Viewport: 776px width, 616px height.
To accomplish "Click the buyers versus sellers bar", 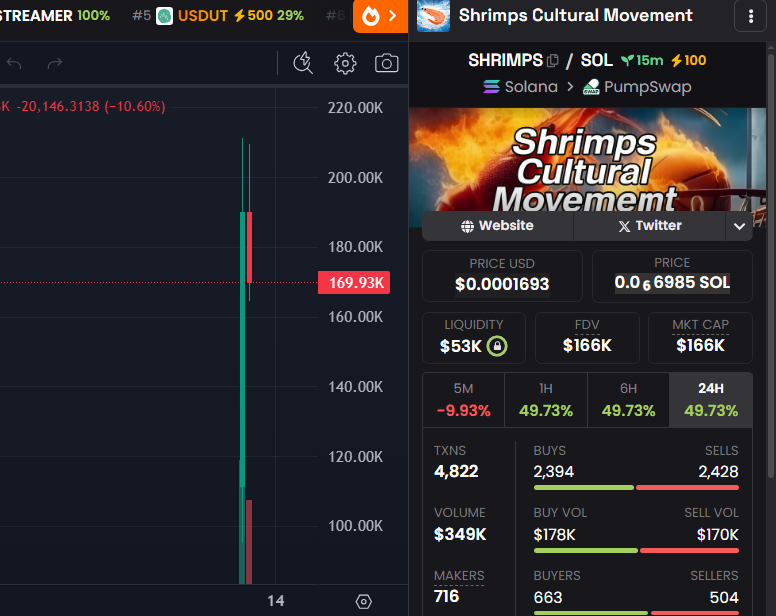I will [x=636, y=614].
